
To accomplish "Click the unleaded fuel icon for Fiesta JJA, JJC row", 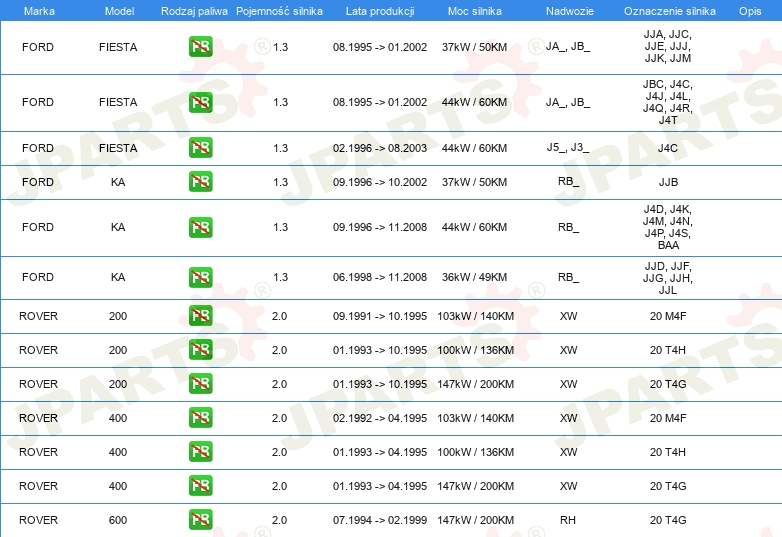I will point(200,47).
